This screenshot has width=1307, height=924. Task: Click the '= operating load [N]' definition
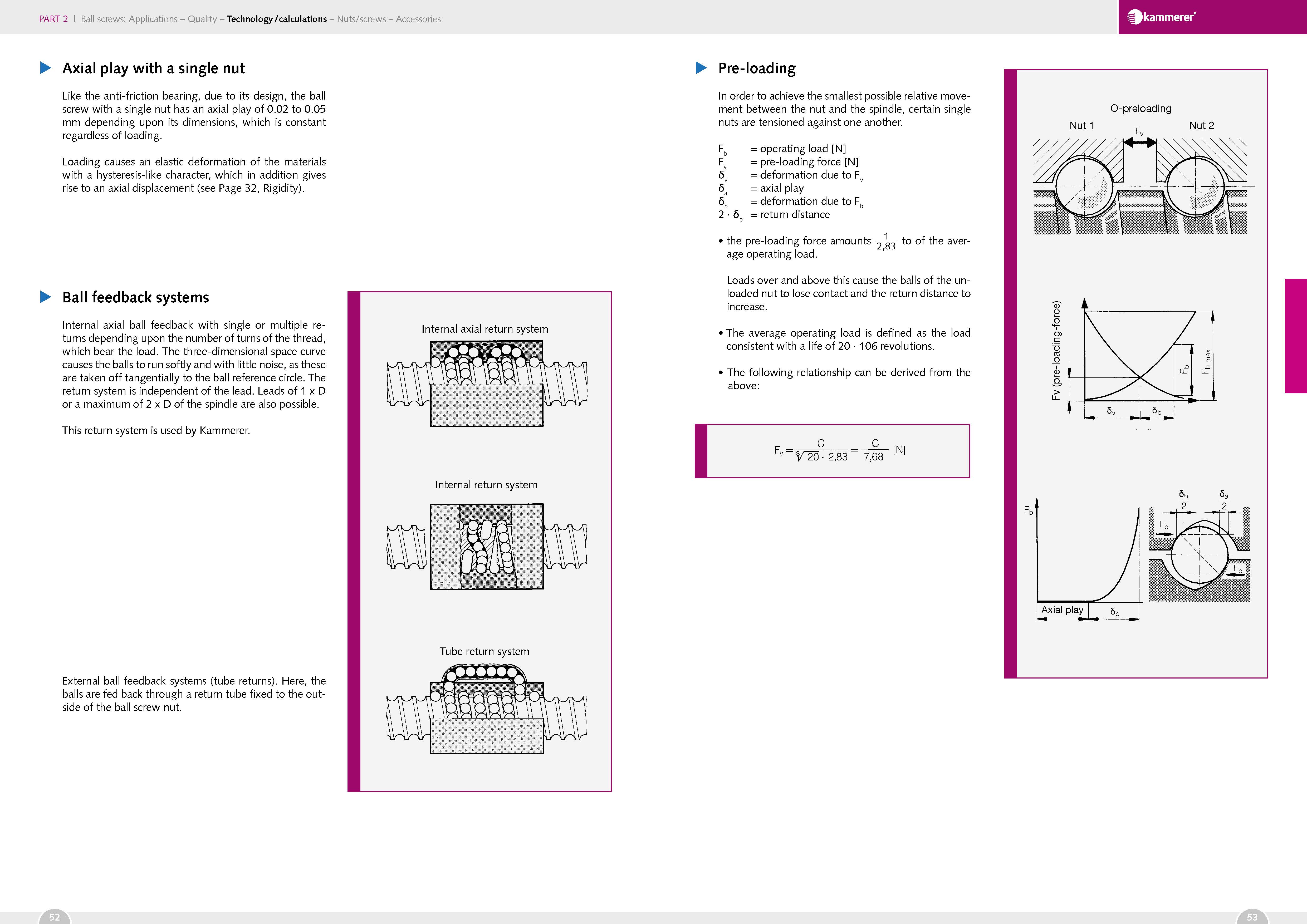tap(798, 149)
